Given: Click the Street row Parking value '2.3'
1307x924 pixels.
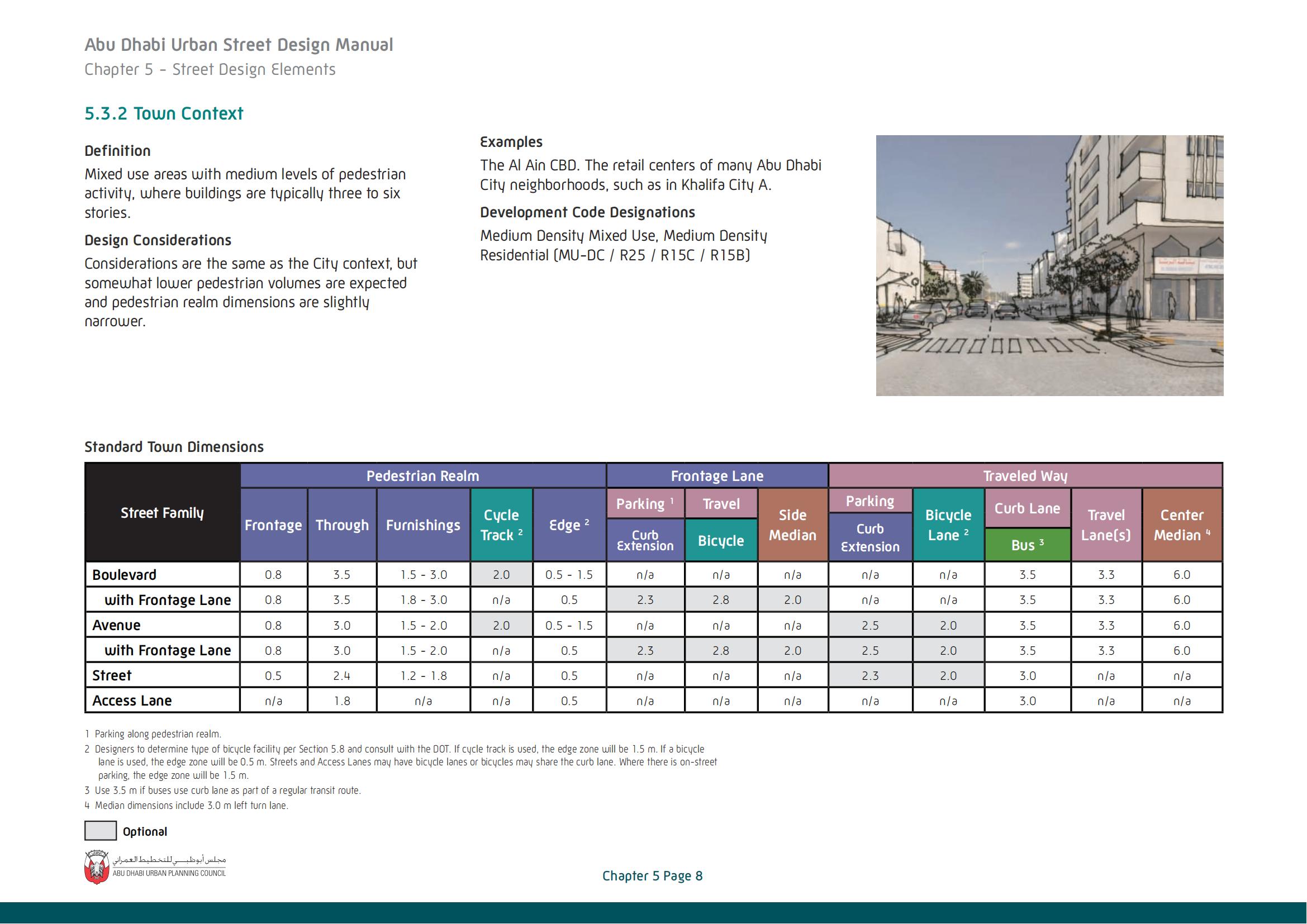Looking at the screenshot, I should (x=871, y=675).
